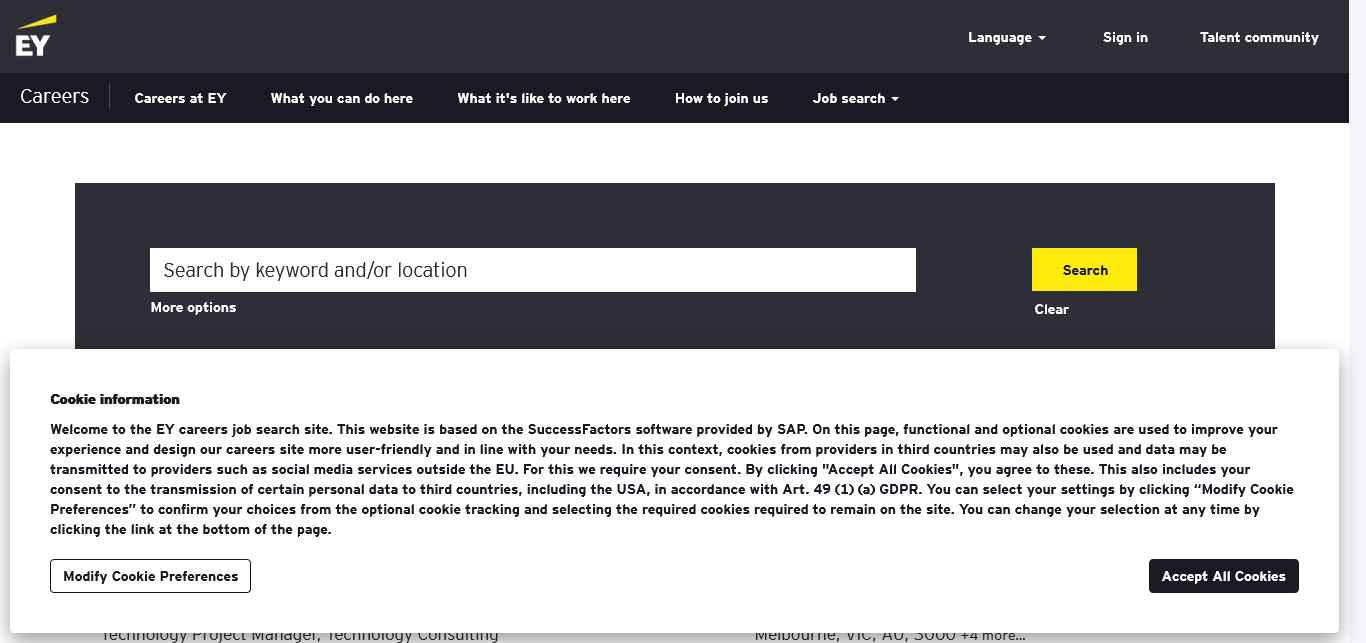This screenshot has height=643, width=1366.
Task: Focus the keyword and location search field
Action: click(x=532, y=270)
